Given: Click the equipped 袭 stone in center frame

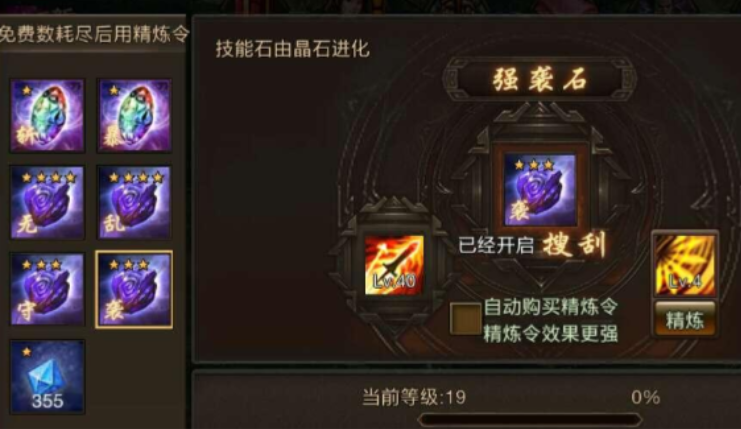Looking at the screenshot, I should click(x=540, y=190).
